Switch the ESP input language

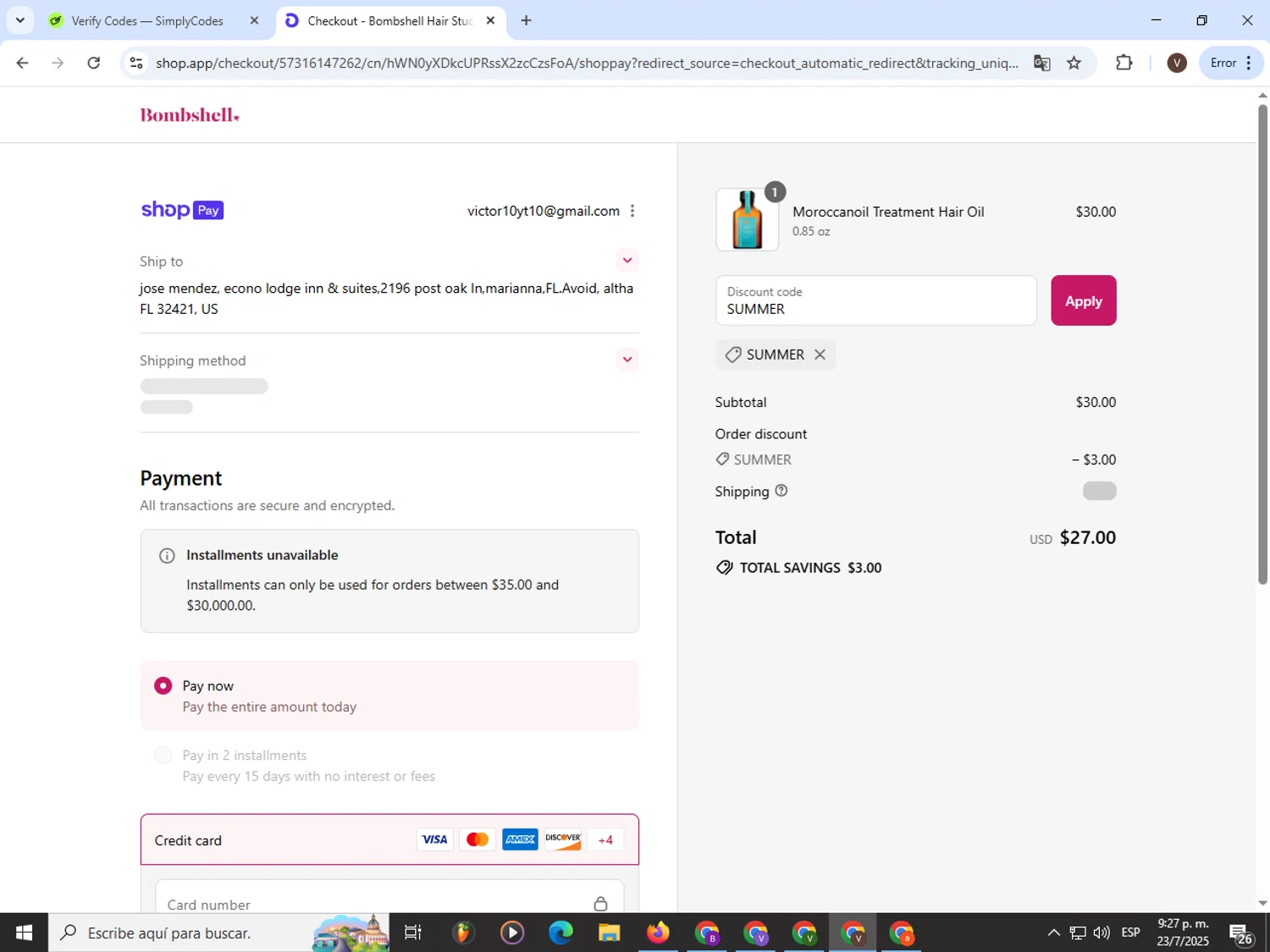coord(1130,933)
